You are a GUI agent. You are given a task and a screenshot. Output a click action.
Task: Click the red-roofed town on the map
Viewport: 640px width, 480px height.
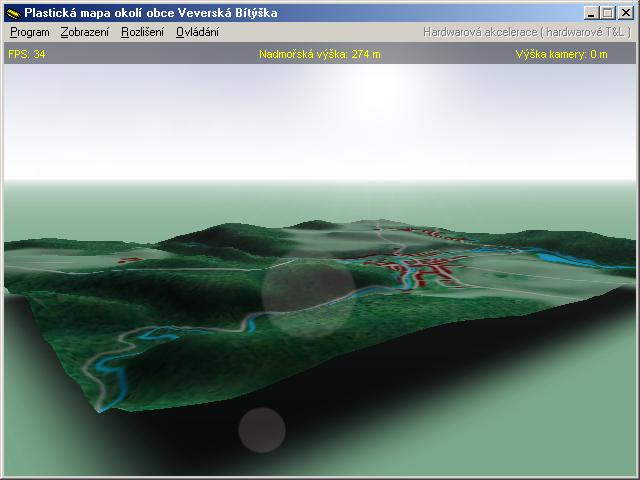click(430, 268)
